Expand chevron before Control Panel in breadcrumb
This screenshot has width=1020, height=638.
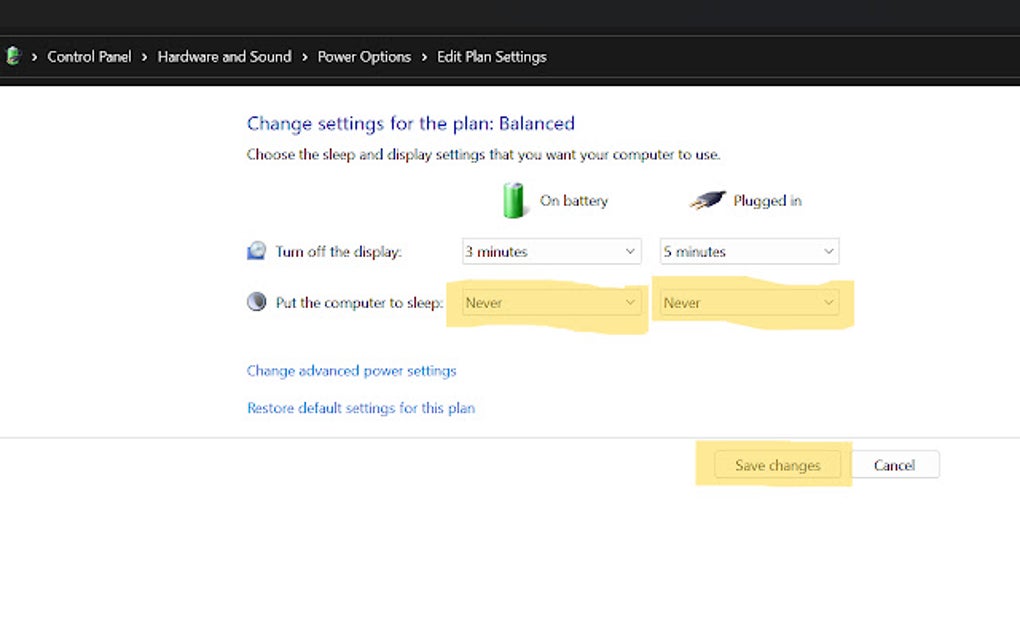click(34, 57)
